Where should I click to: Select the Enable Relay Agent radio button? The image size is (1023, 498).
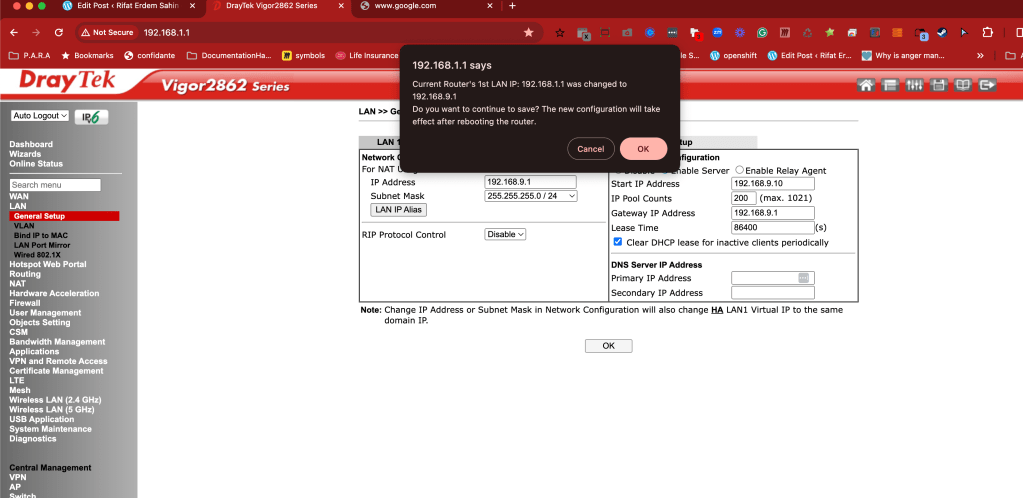point(739,170)
